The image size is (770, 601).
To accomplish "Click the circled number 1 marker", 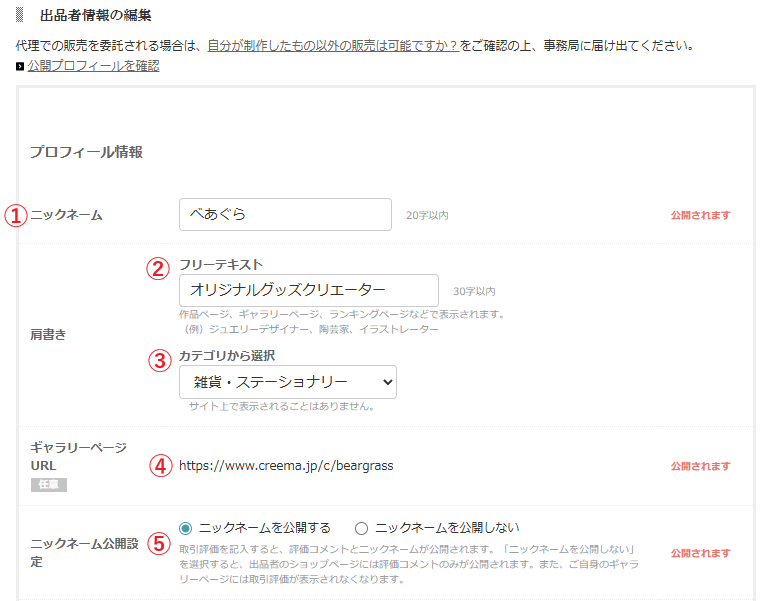I will [x=15, y=215].
